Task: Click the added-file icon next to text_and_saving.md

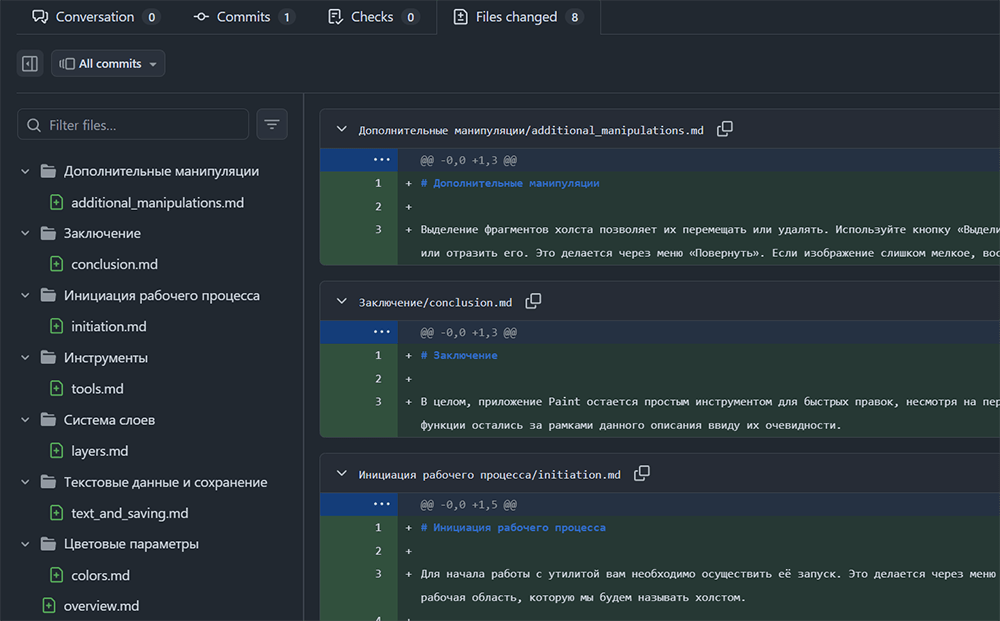Action: point(57,513)
